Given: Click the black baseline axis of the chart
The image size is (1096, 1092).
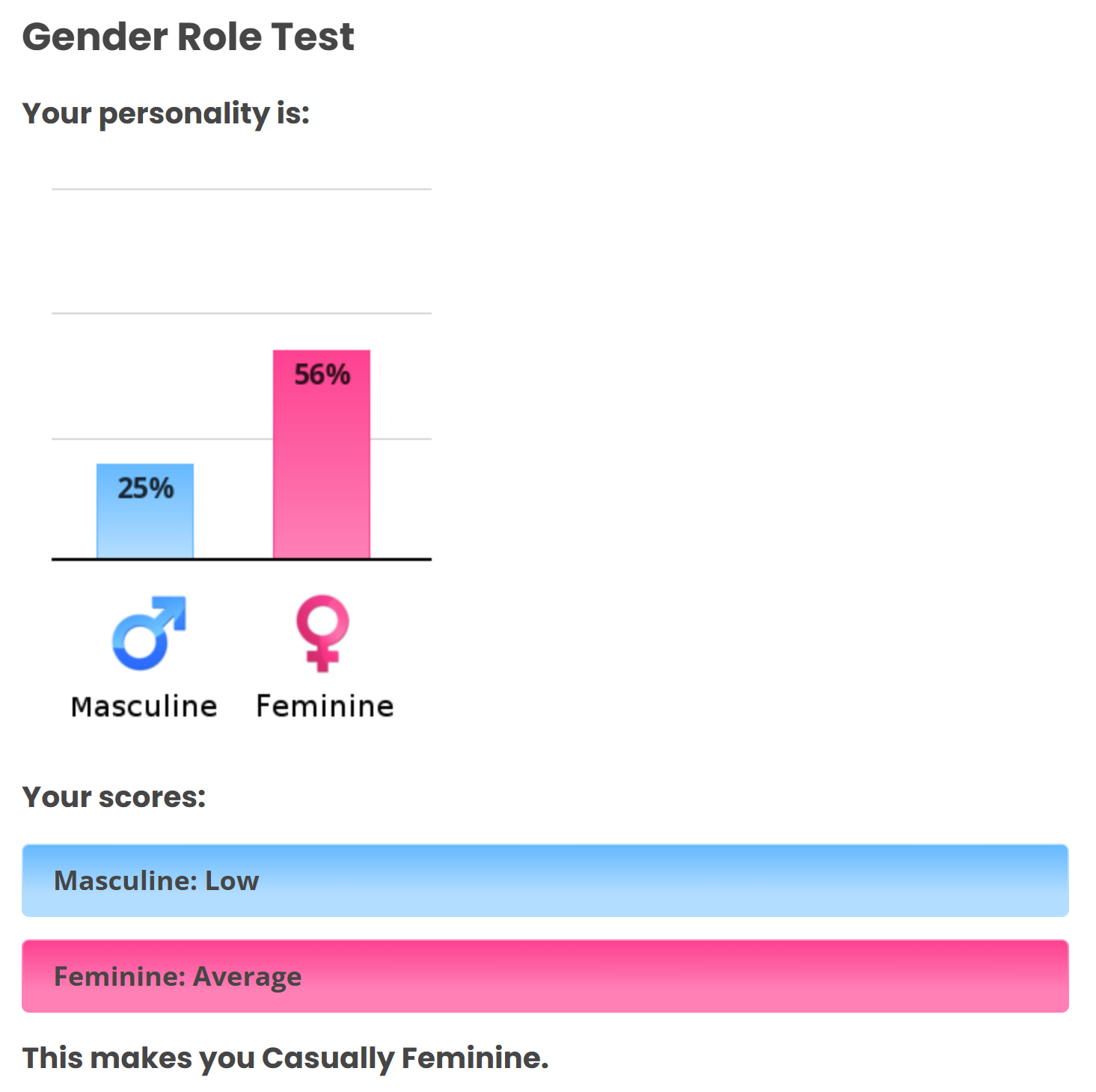Looking at the screenshot, I should [232, 559].
